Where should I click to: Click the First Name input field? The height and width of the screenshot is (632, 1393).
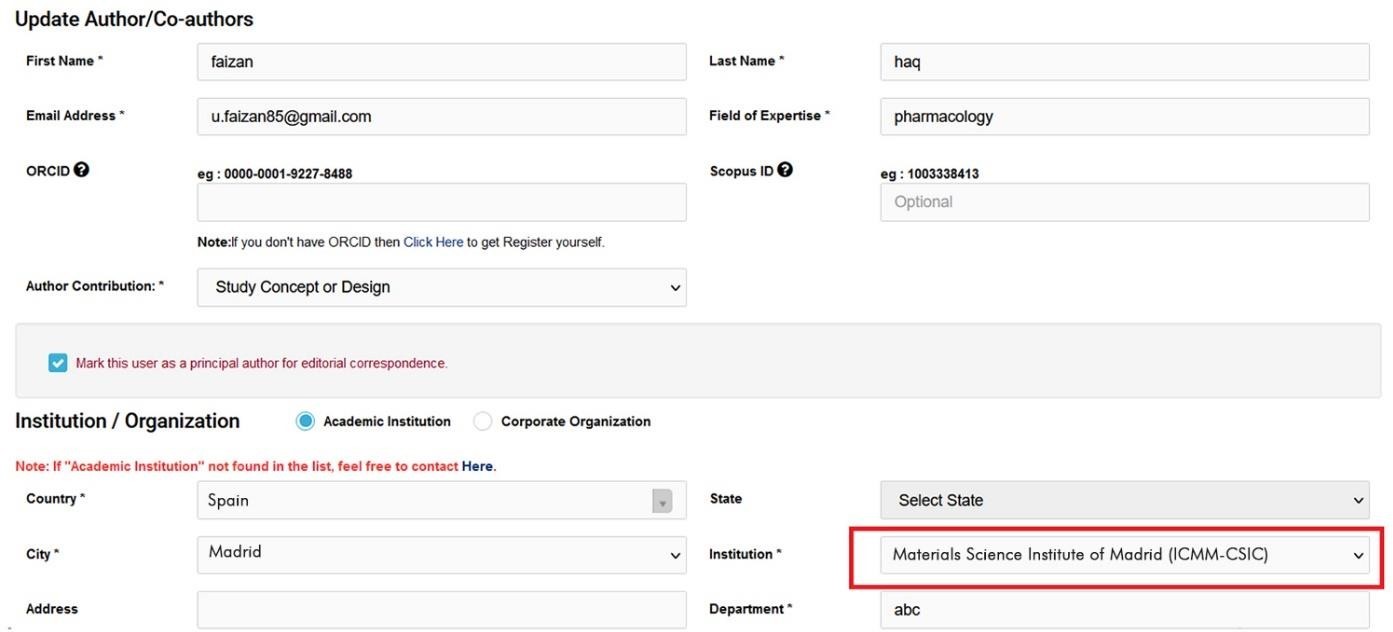441,62
